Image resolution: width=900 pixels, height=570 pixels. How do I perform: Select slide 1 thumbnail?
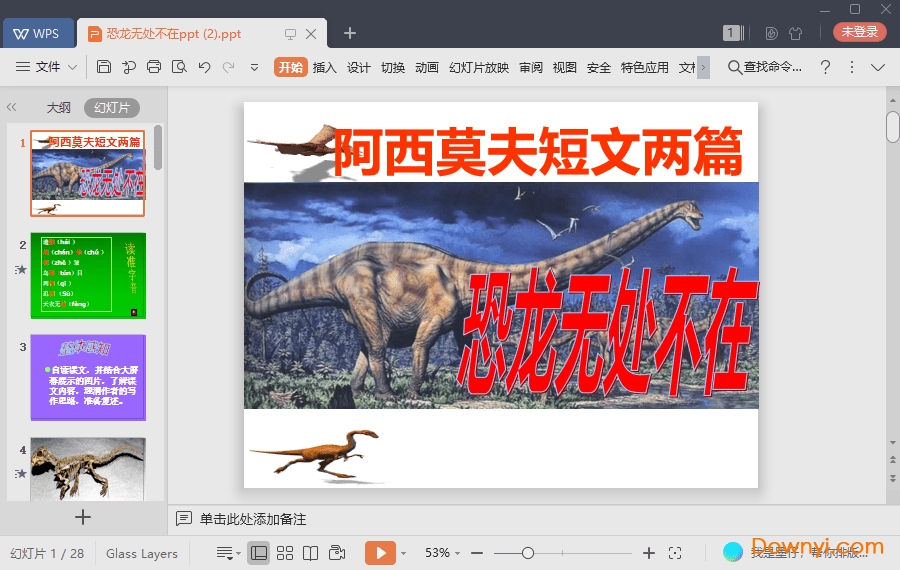(x=88, y=173)
